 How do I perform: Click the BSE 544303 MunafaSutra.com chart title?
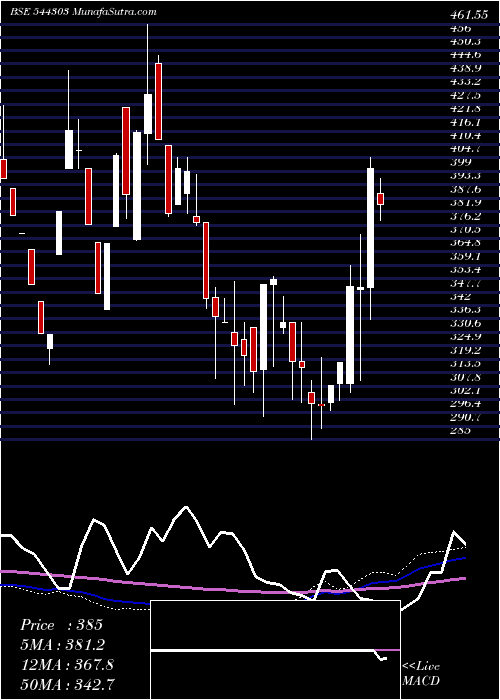[83, 12]
